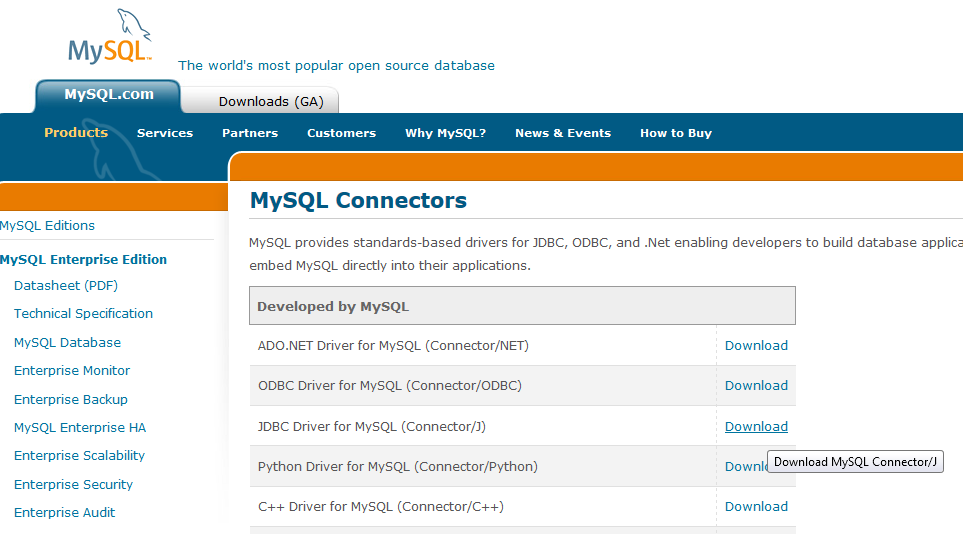Viewport: 963px width, 534px height.
Task: Click the Why MySQL? menu item
Action: [x=445, y=133]
